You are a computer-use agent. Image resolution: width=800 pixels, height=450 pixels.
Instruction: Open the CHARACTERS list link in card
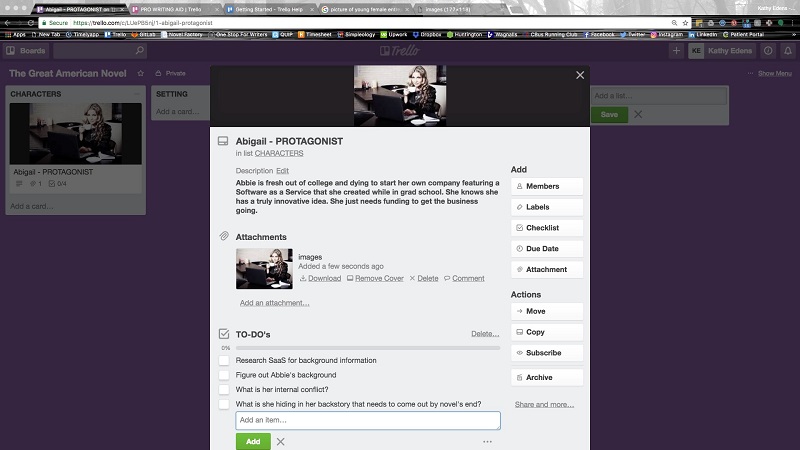click(279, 153)
